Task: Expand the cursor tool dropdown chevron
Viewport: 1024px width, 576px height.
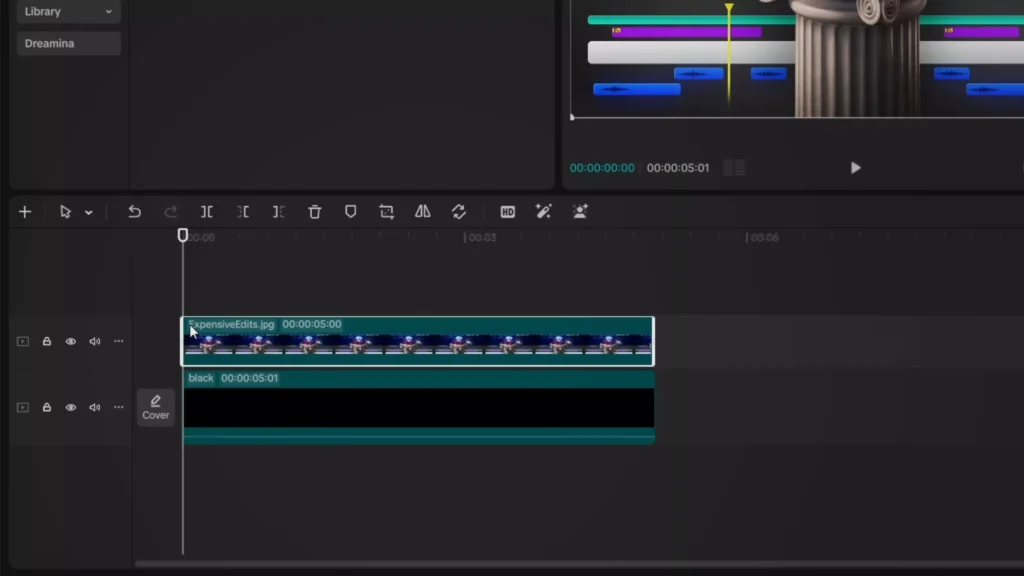Action: (x=90, y=211)
